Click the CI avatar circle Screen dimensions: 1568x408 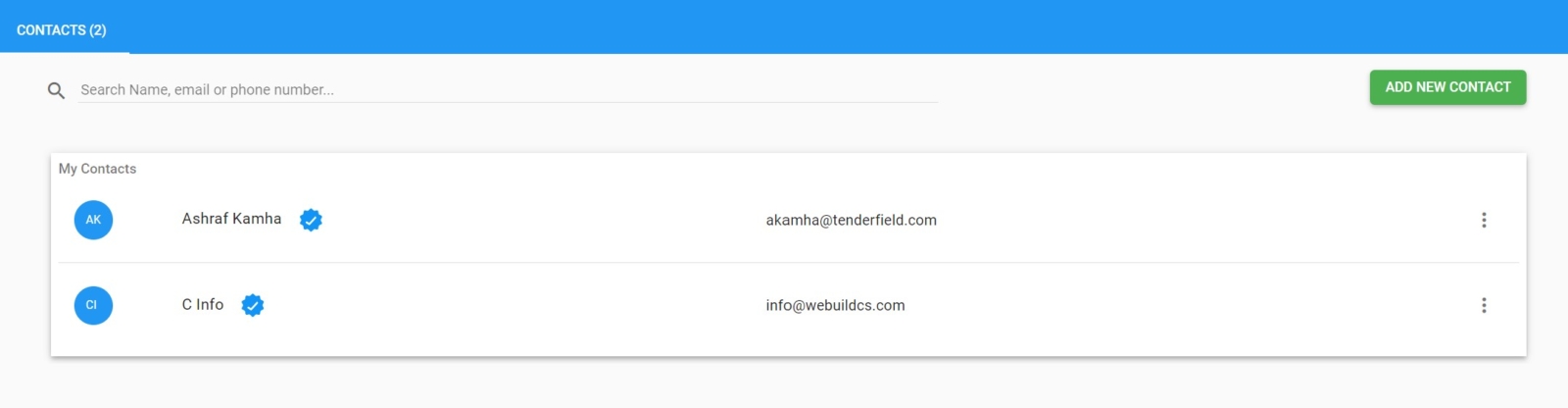[x=93, y=305]
